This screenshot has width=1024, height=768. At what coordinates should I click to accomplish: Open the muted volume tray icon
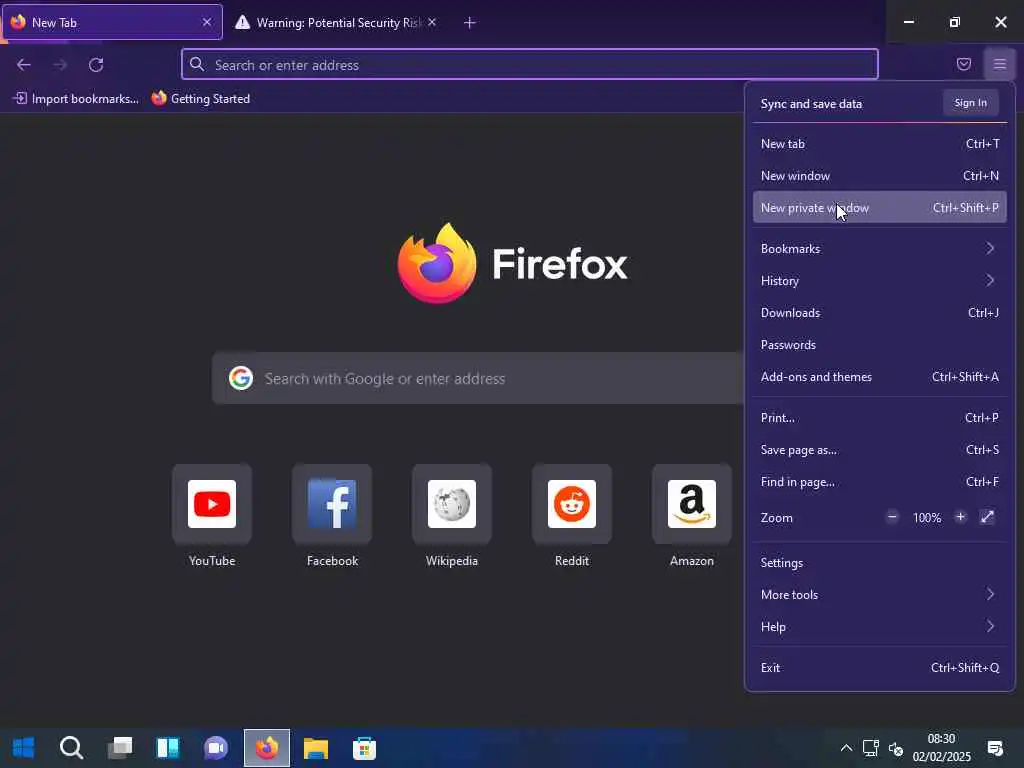[896, 748]
